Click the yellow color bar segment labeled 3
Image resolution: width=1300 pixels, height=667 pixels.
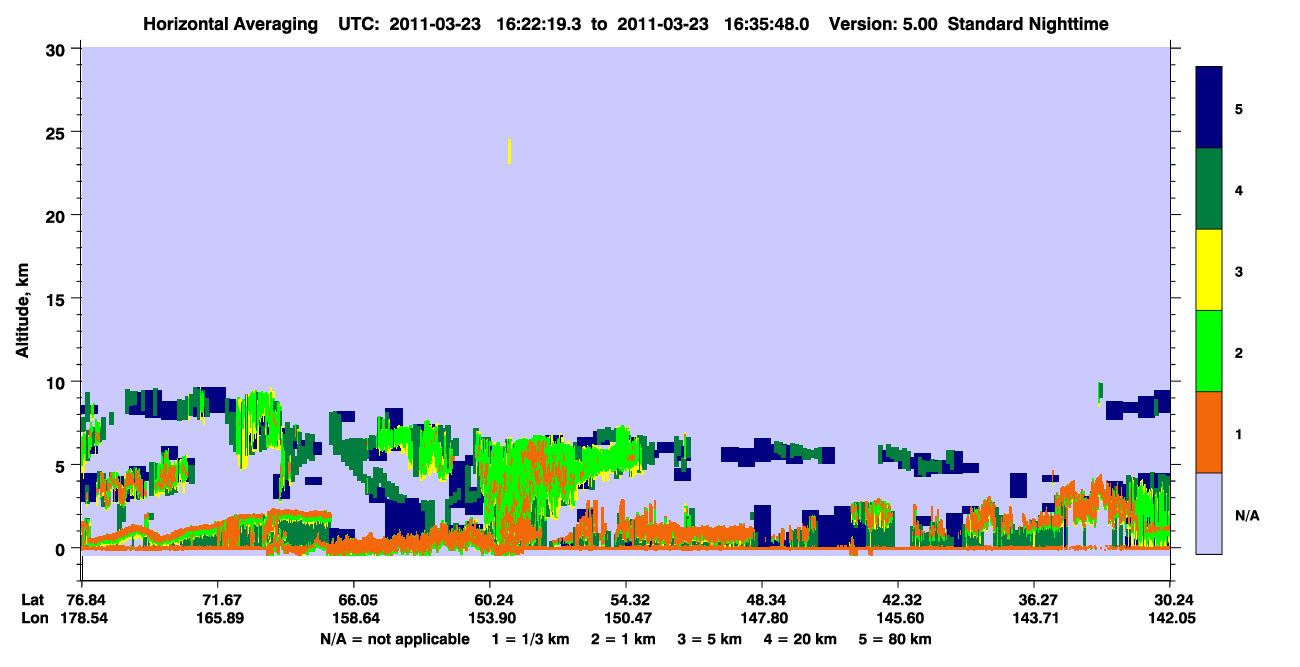[1209, 270]
